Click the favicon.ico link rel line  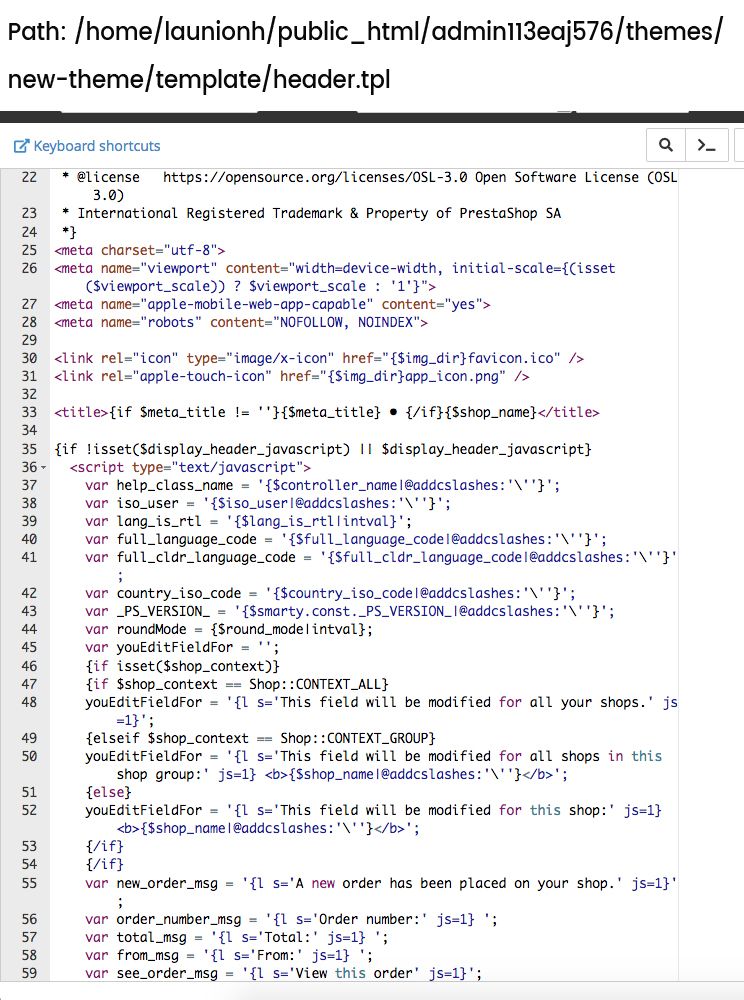tap(319, 358)
